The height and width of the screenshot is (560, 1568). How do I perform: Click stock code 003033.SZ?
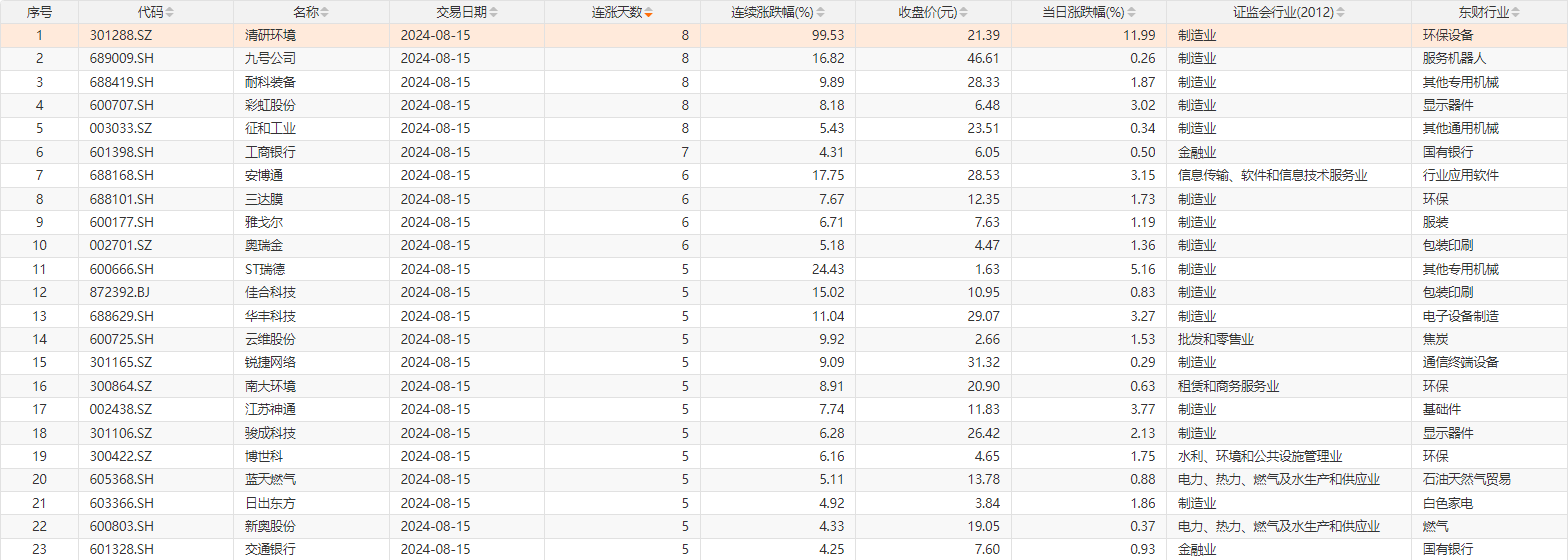pyautogui.click(x=120, y=128)
